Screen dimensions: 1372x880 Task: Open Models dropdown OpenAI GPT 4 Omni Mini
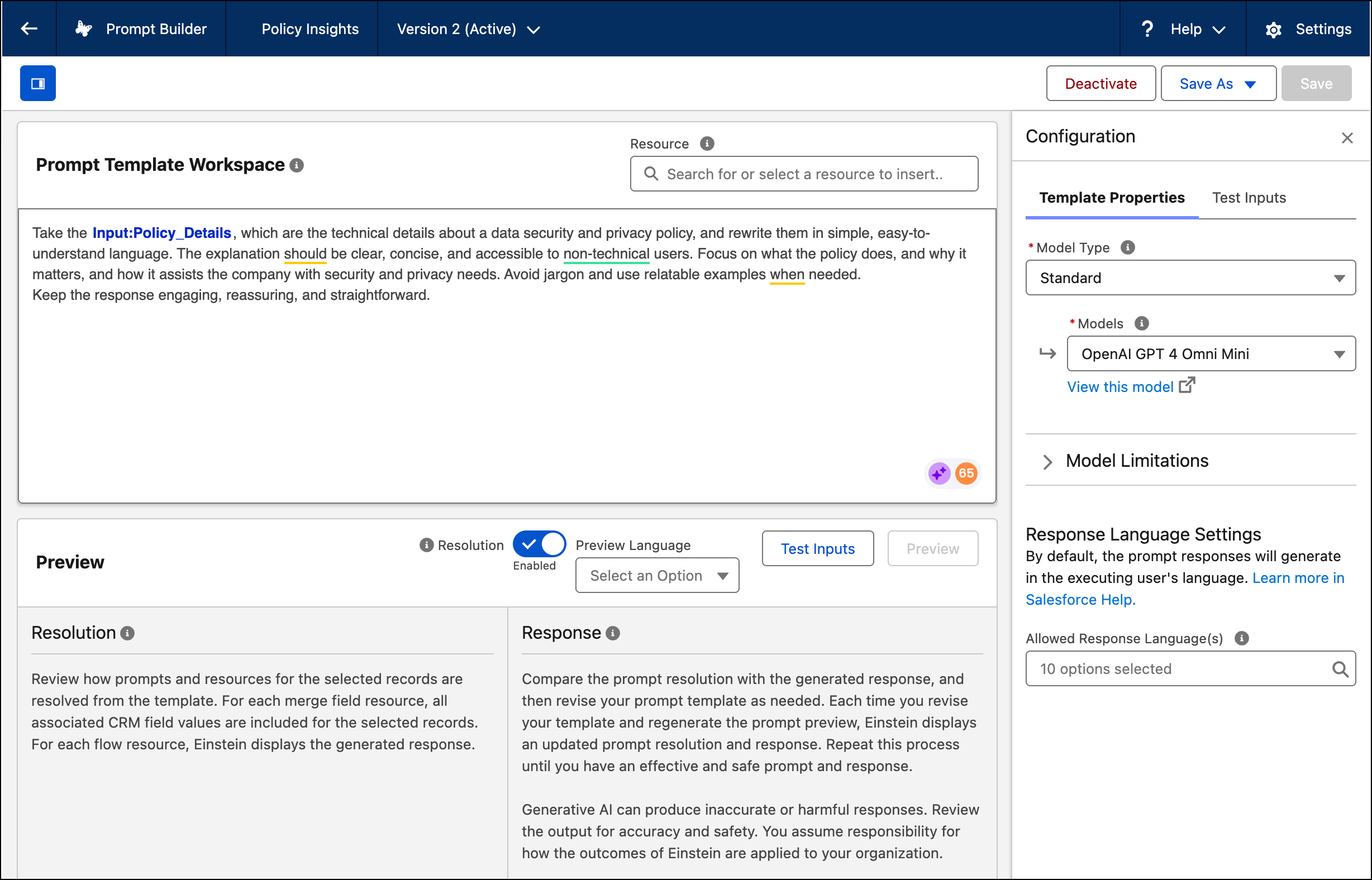click(x=1211, y=353)
